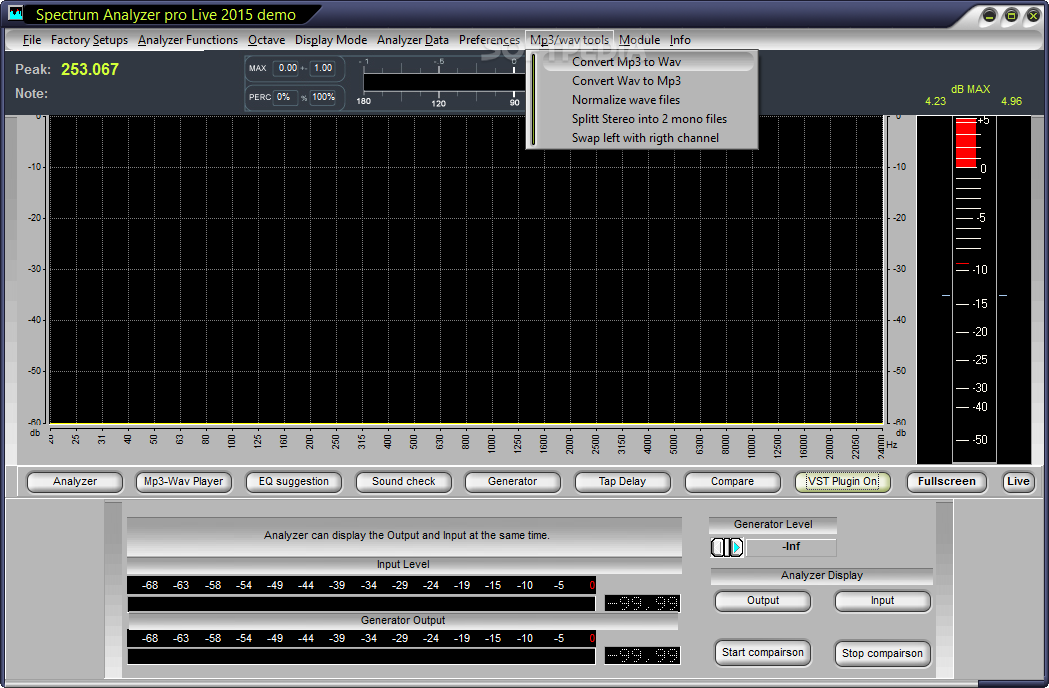This screenshot has width=1049, height=688.
Task: Click the Peak value 253.067
Action: pyautogui.click(x=90, y=70)
